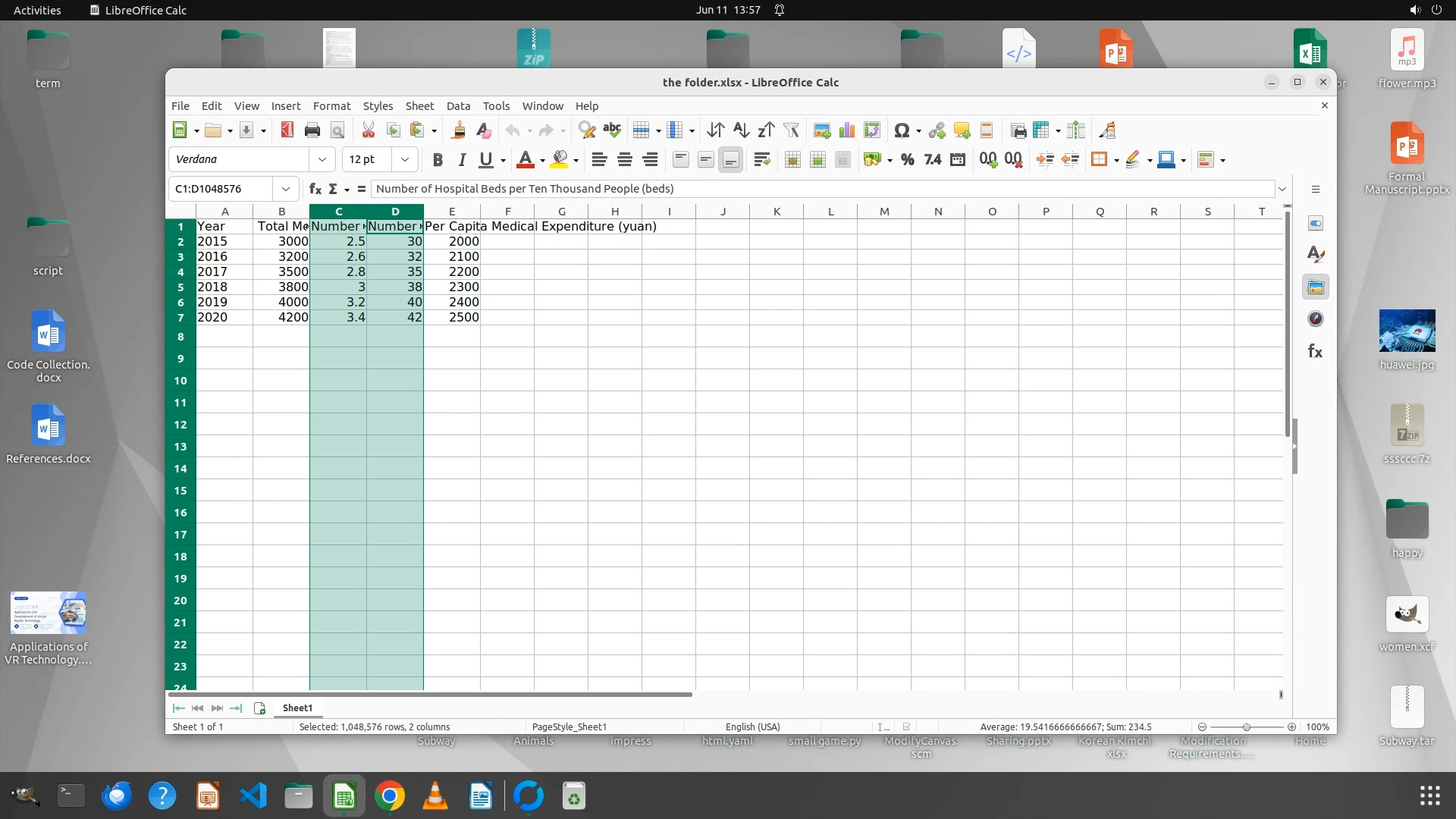Click the Format as Percent icon
The height and width of the screenshot is (819, 1456).
[907, 159]
